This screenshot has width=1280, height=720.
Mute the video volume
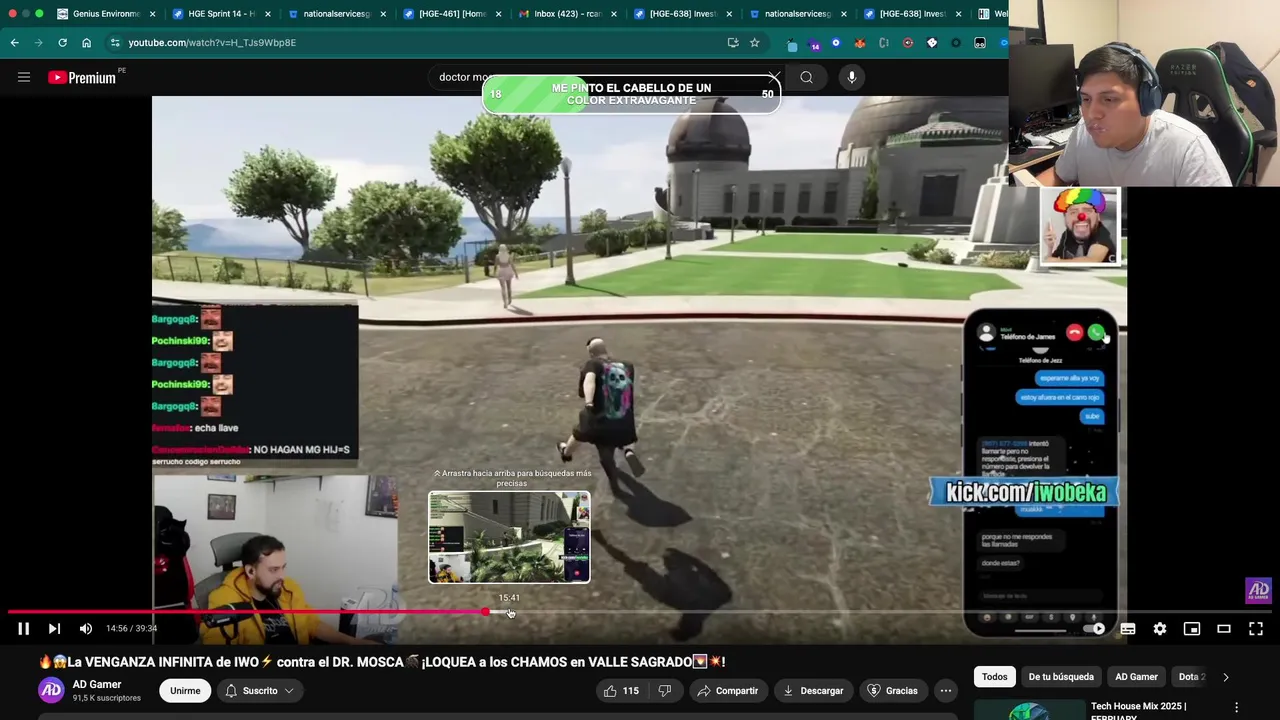[86, 629]
